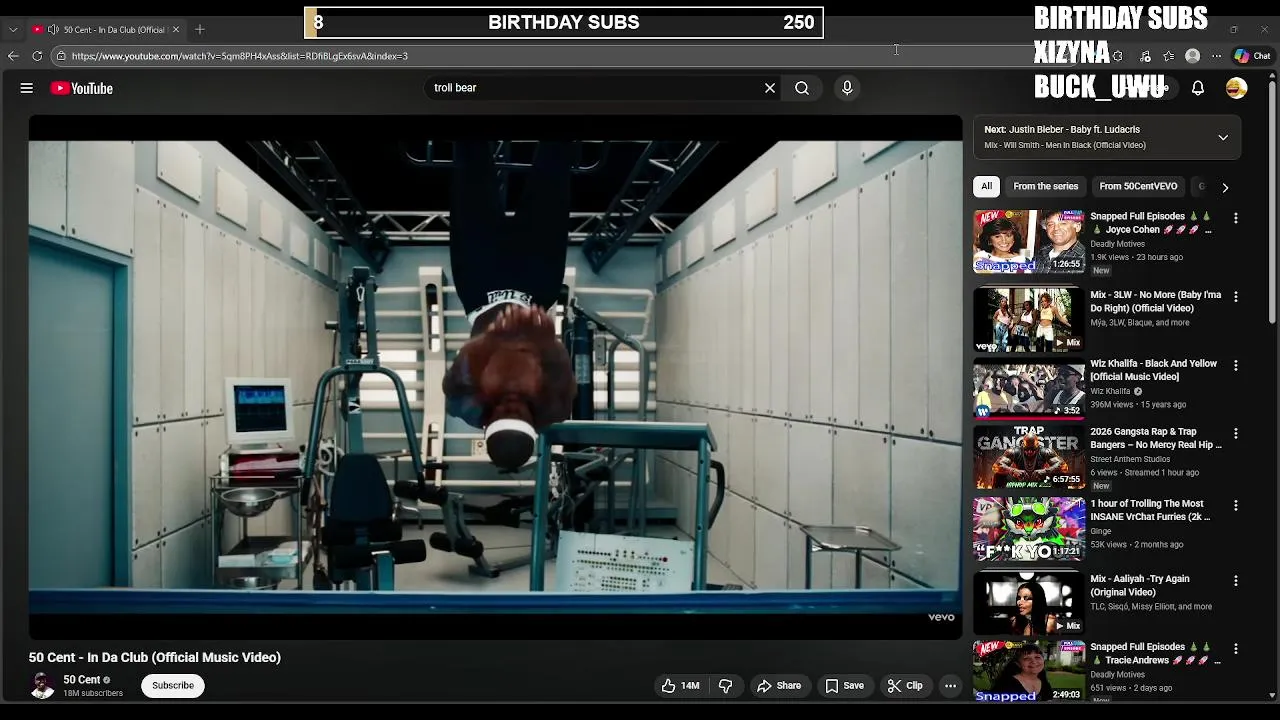Open a new browser tab
The height and width of the screenshot is (720, 1280).
(x=200, y=29)
